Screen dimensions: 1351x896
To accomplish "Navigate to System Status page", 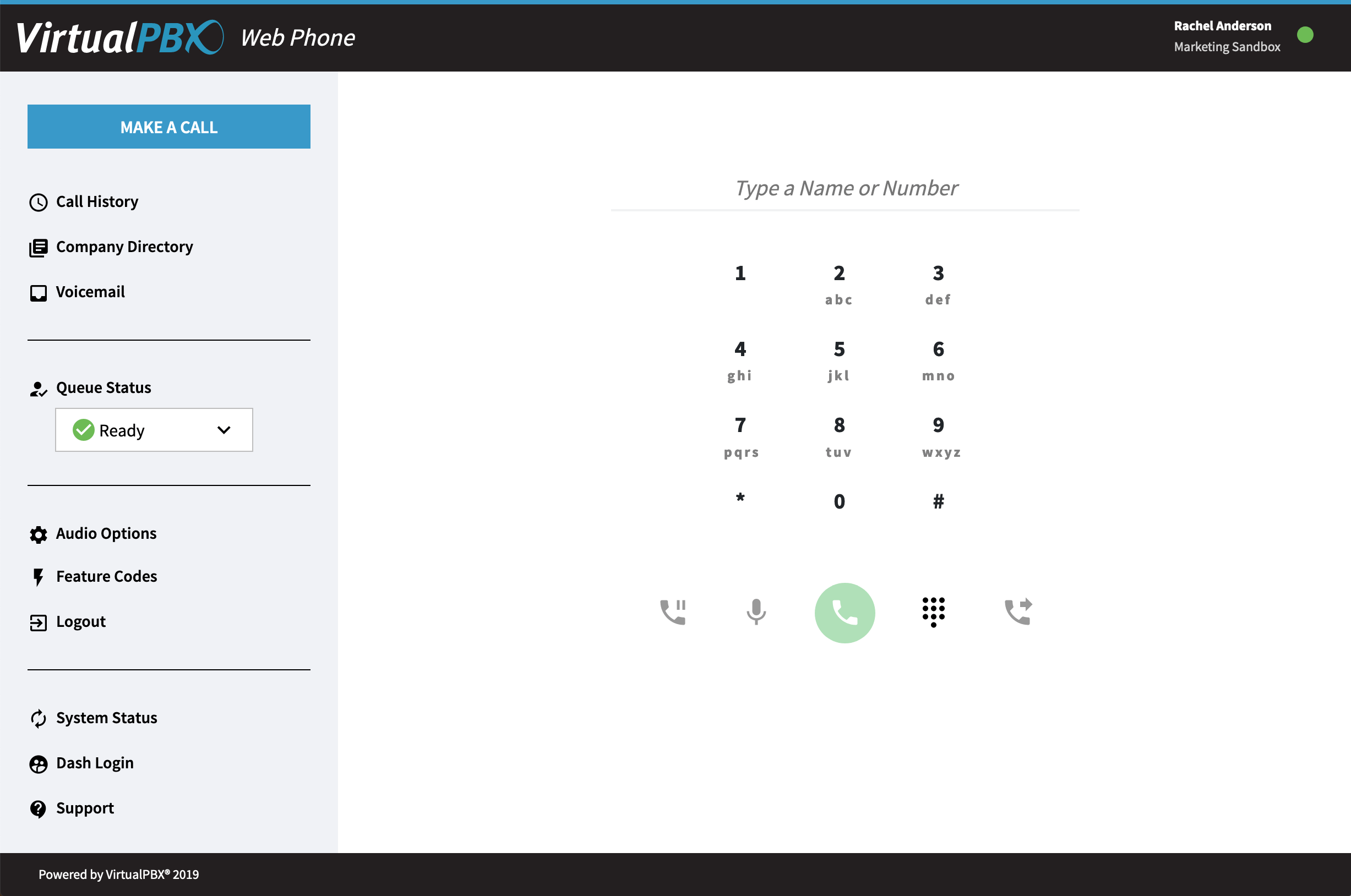I will coord(108,718).
